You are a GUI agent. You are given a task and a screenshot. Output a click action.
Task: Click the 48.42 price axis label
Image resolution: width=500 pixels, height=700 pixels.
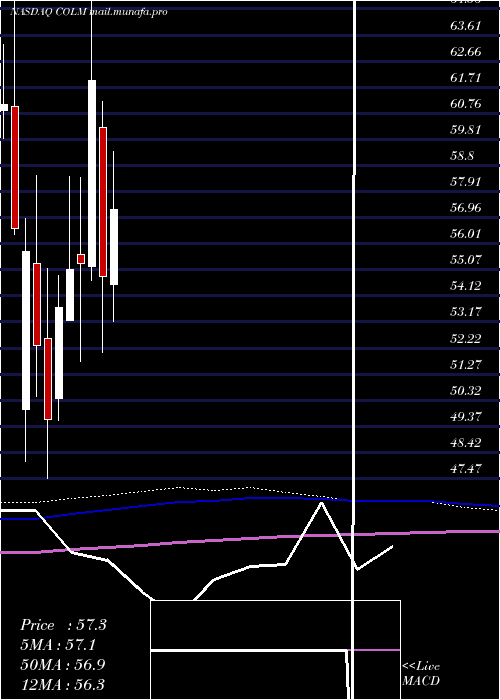(466, 443)
